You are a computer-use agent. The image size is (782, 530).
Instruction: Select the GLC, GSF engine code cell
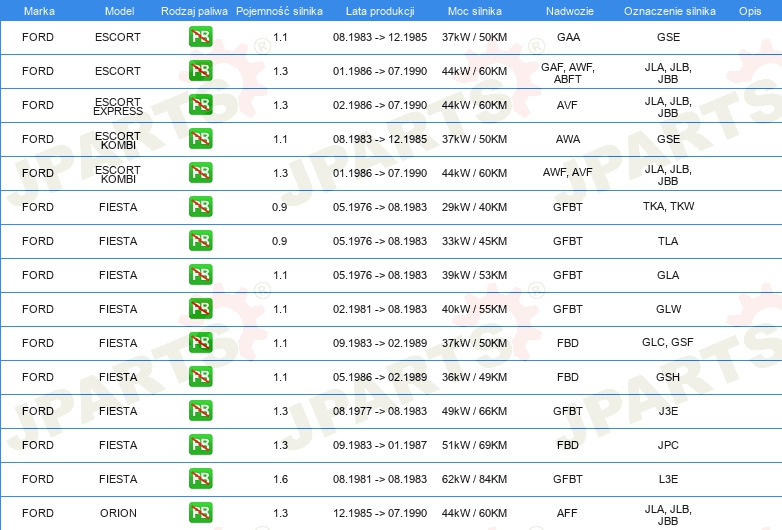coord(668,342)
